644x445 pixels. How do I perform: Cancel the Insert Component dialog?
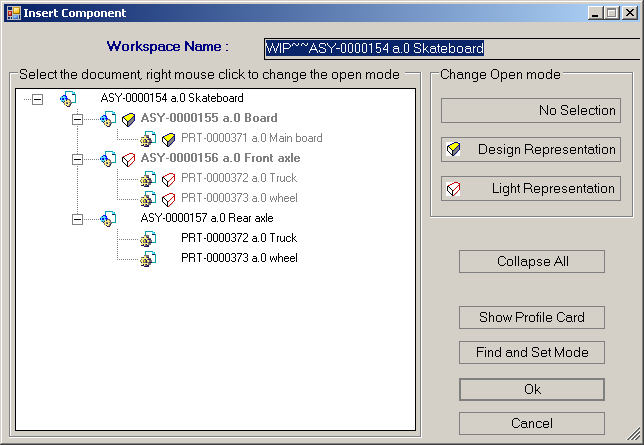[x=531, y=423]
